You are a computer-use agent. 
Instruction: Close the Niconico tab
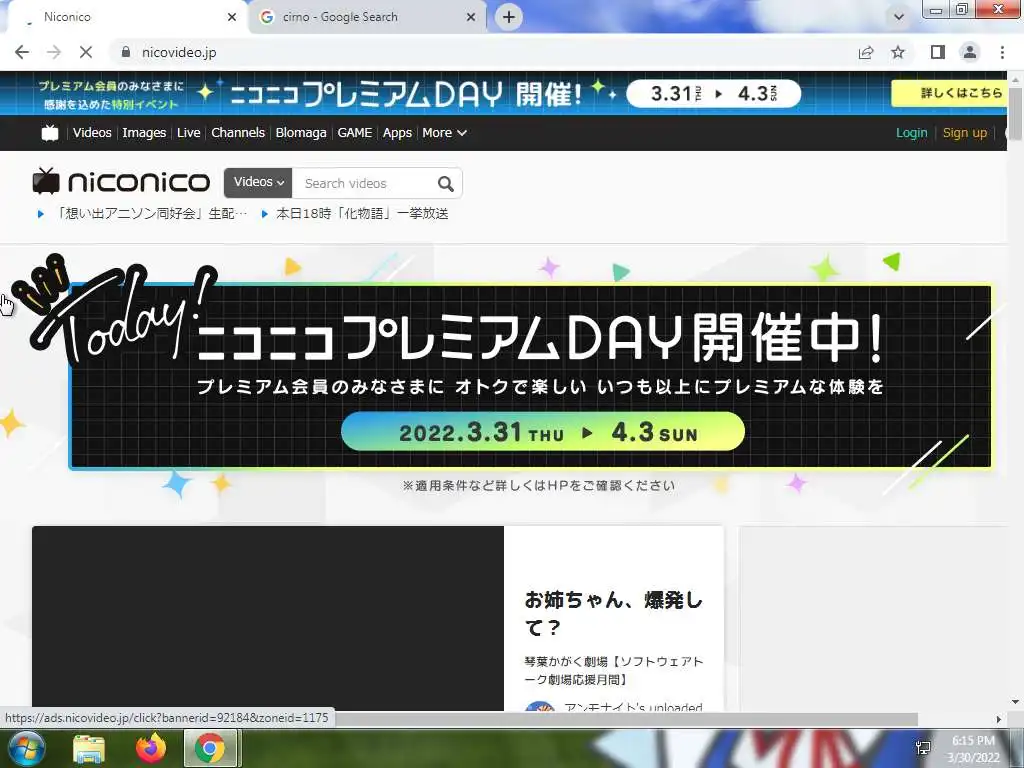[x=232, y=17]
